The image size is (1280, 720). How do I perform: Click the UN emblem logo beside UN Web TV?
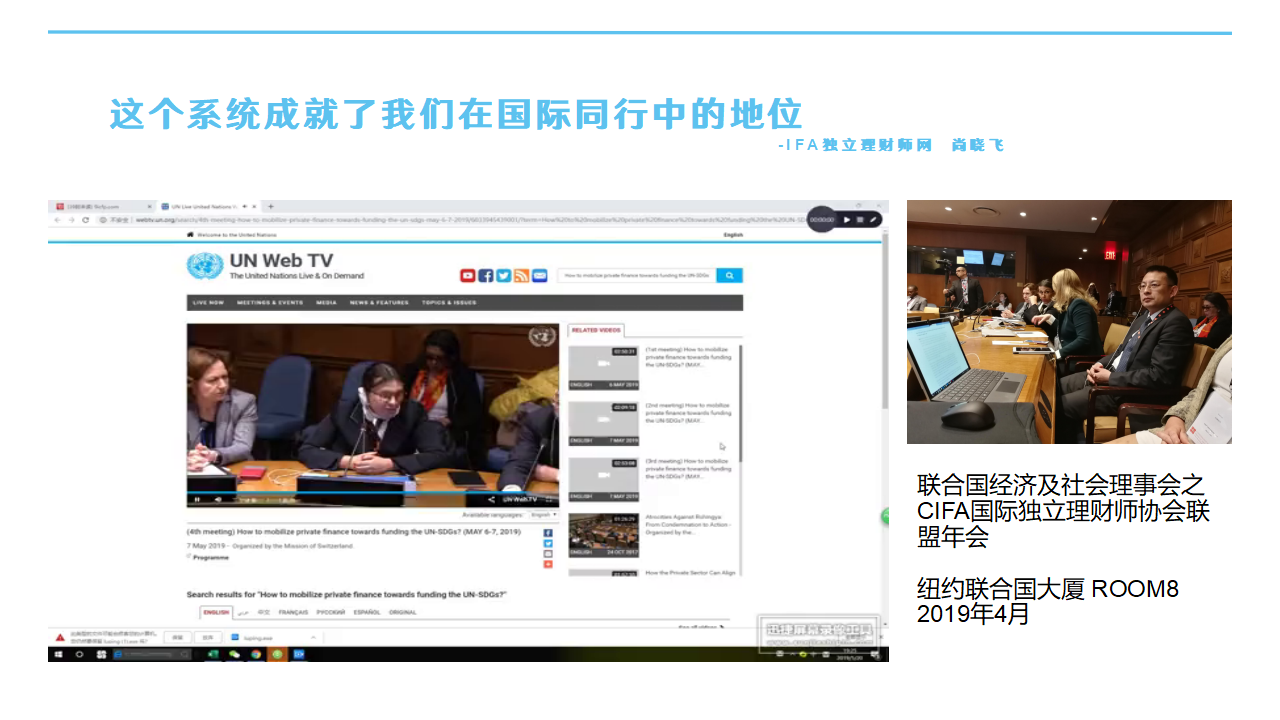tap(205, 266)
